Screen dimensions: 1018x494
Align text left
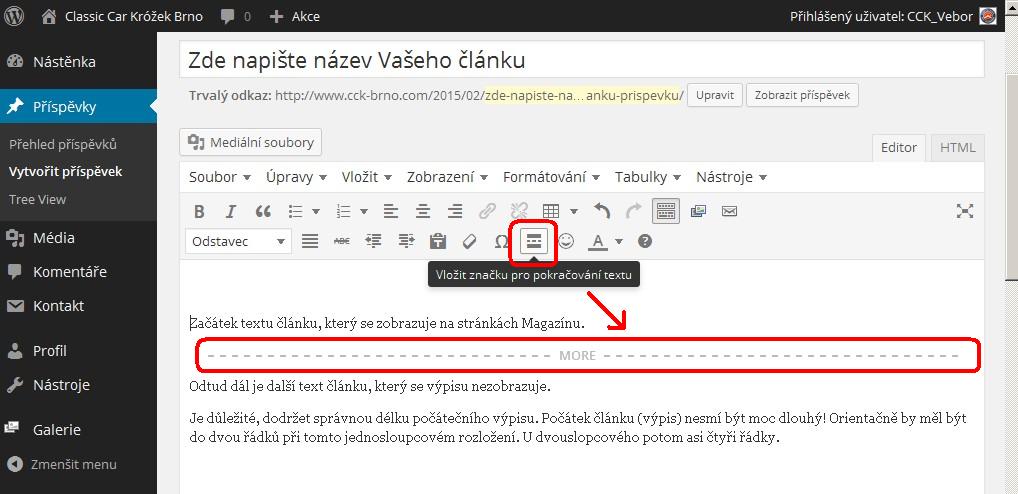pos(390,211)
